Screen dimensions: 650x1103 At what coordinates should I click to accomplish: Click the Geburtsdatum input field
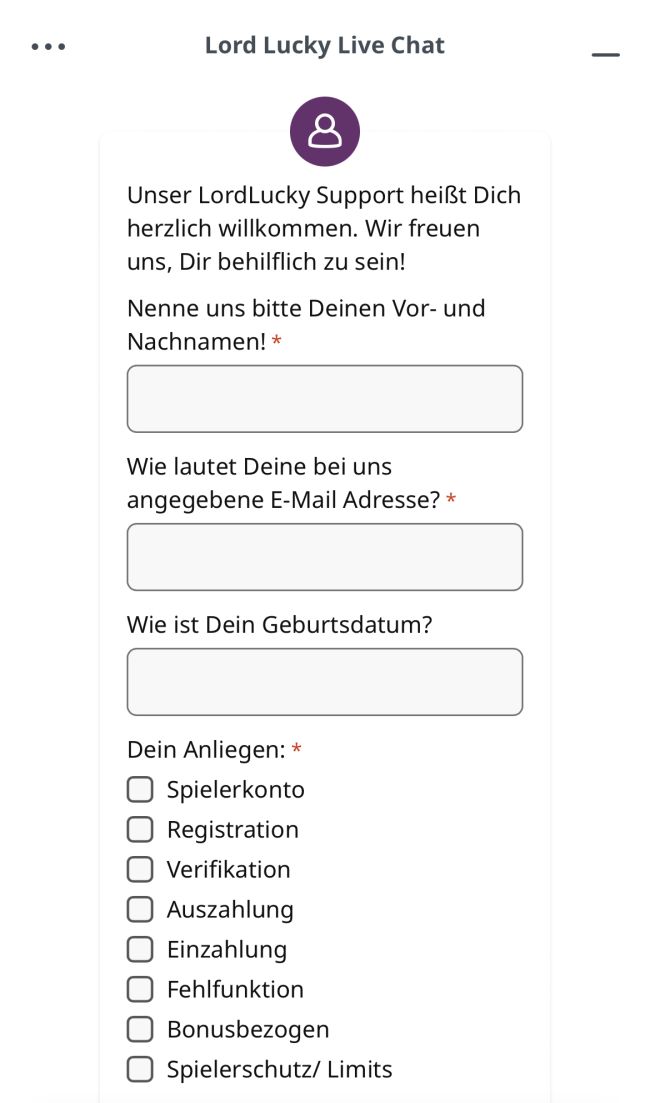(325, 682)
